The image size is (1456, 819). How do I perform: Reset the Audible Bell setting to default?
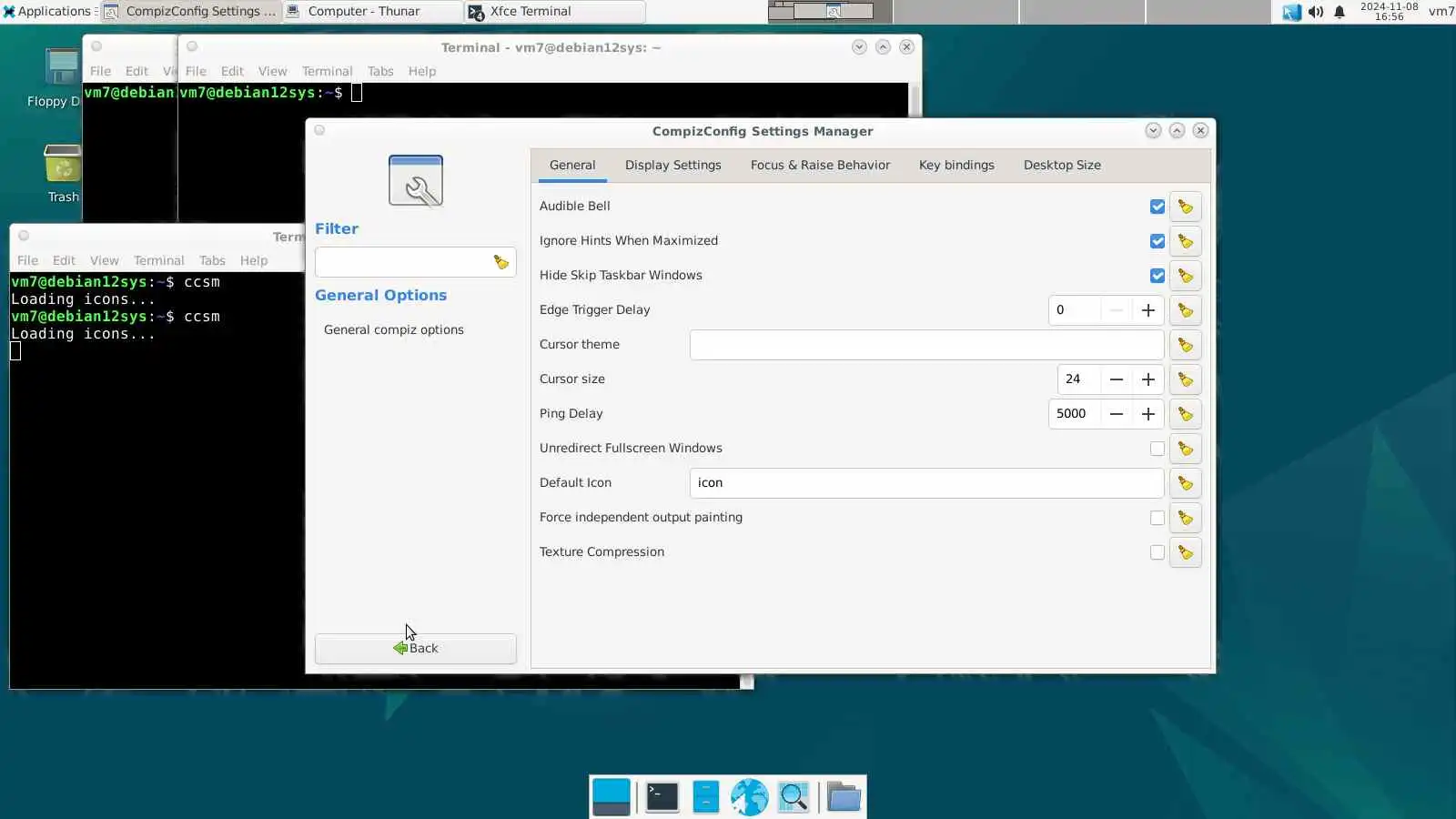tap(1185, 207)
